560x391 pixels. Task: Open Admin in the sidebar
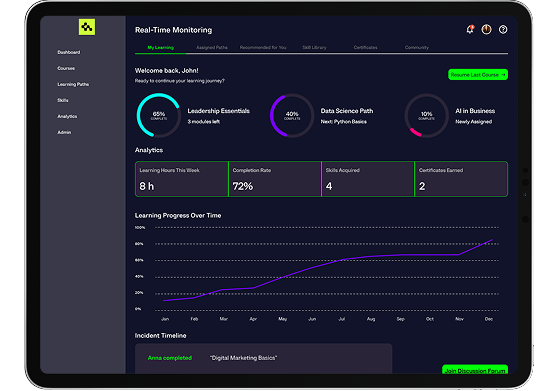tap(64, 132)
